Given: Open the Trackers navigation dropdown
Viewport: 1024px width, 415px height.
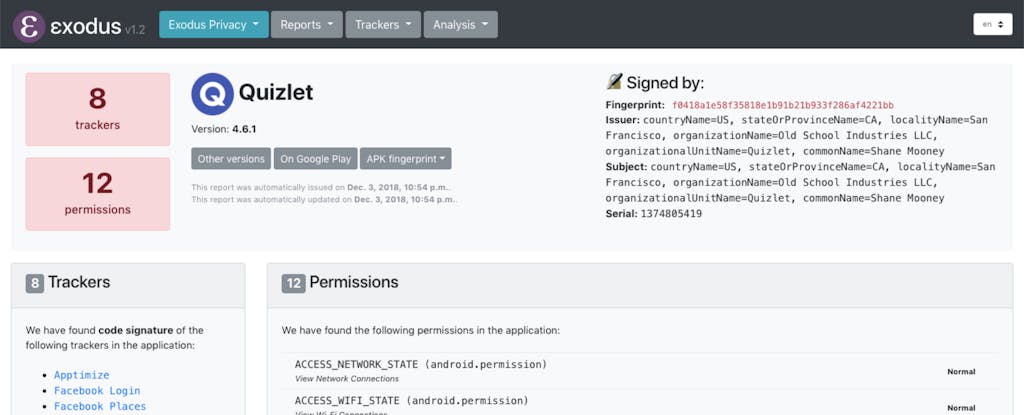Looking at the screenshot, I should [x=383, y=25].
